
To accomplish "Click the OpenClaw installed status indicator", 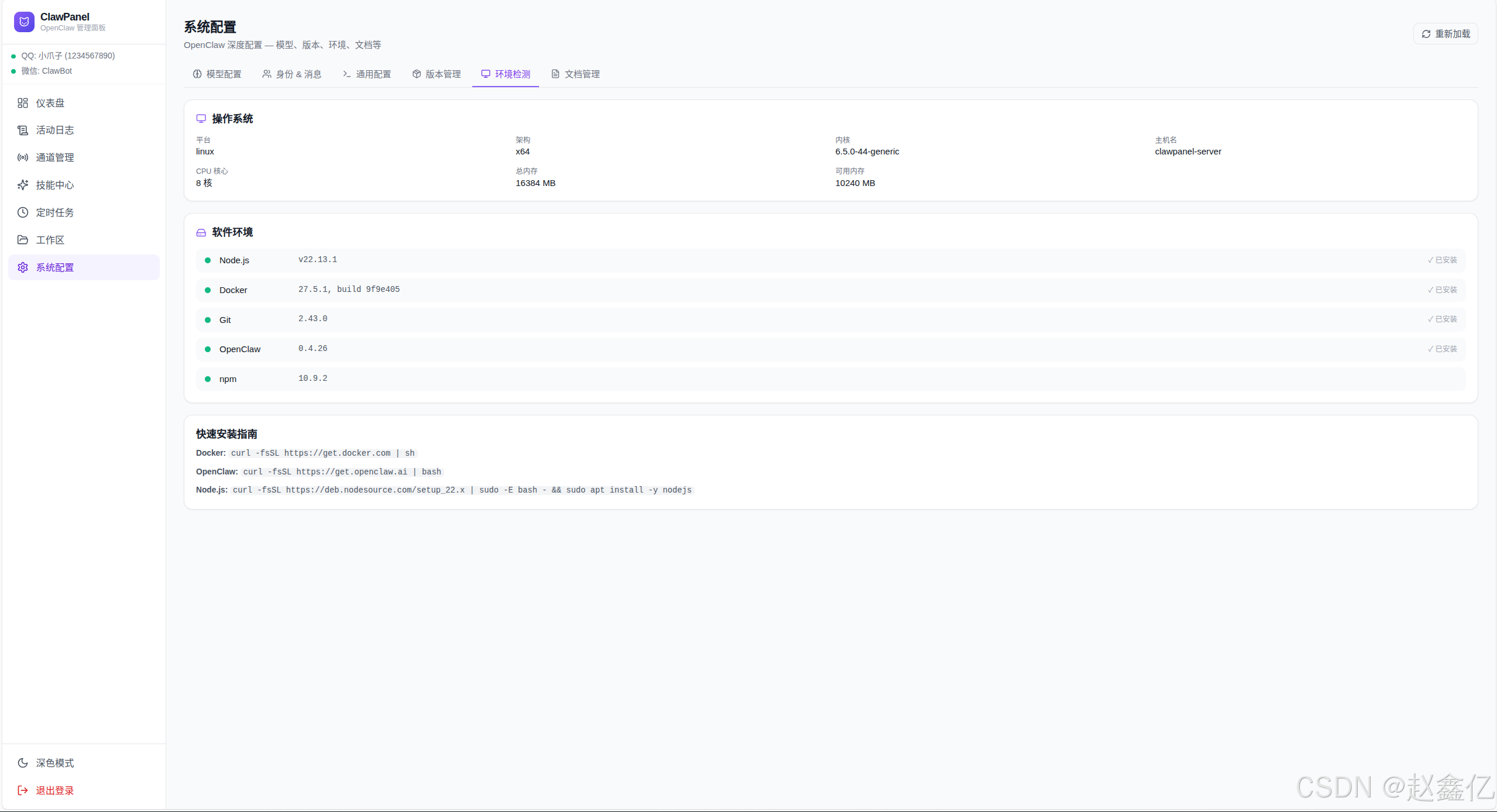I will (1442, 349).
